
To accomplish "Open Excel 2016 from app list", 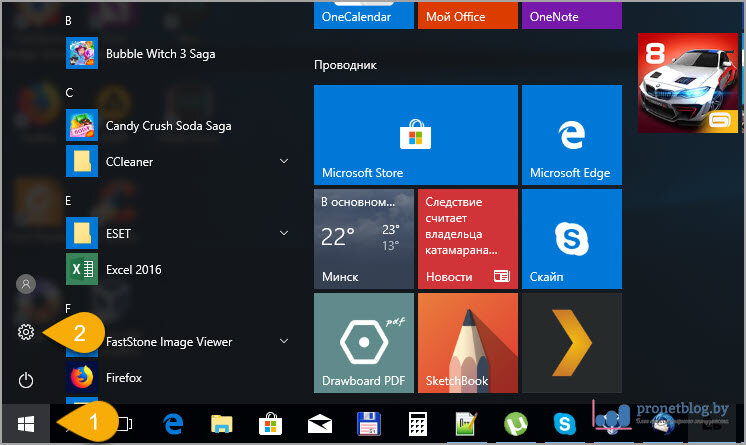I will pyautogui.click(x=178, y=269).
